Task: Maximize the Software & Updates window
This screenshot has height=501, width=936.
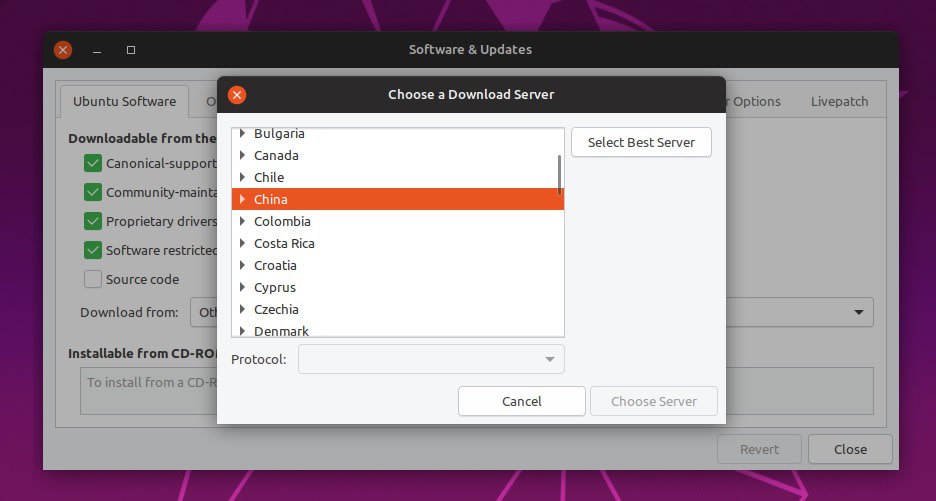Action: click(131, 50)
